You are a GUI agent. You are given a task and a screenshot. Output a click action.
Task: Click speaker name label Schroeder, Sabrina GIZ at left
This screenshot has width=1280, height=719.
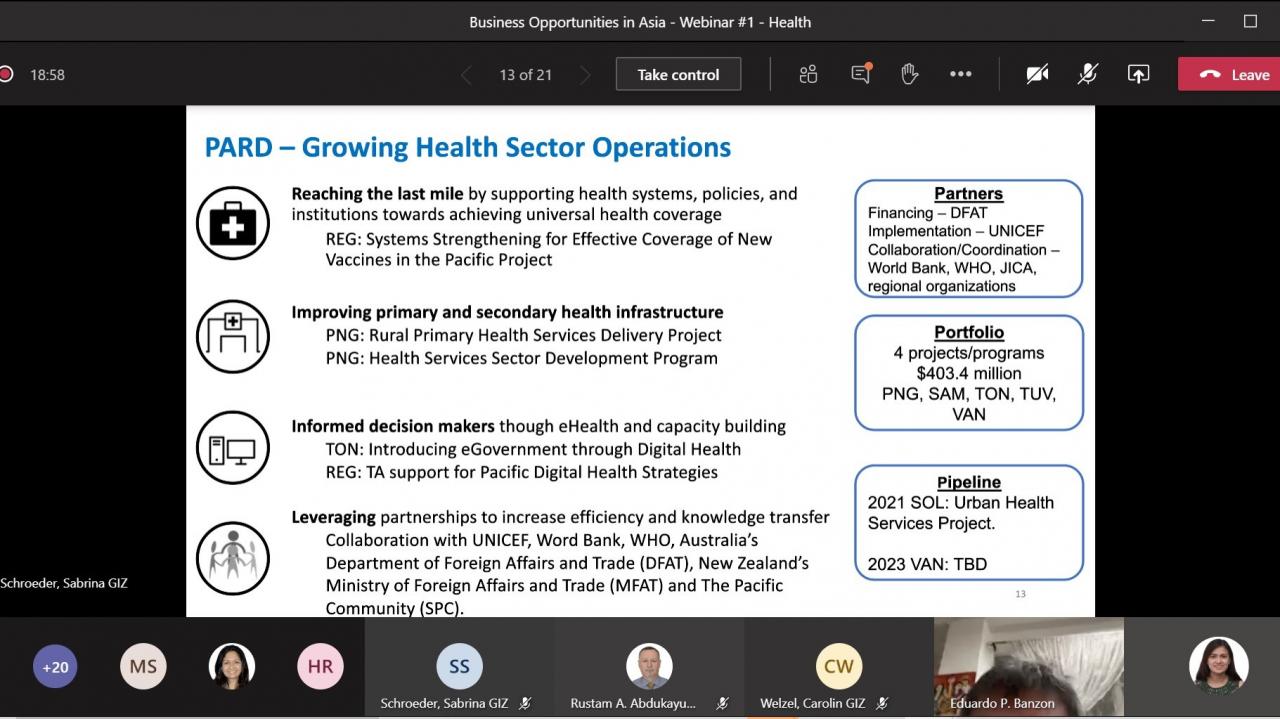pyautogui.click(x=64, y=583)
